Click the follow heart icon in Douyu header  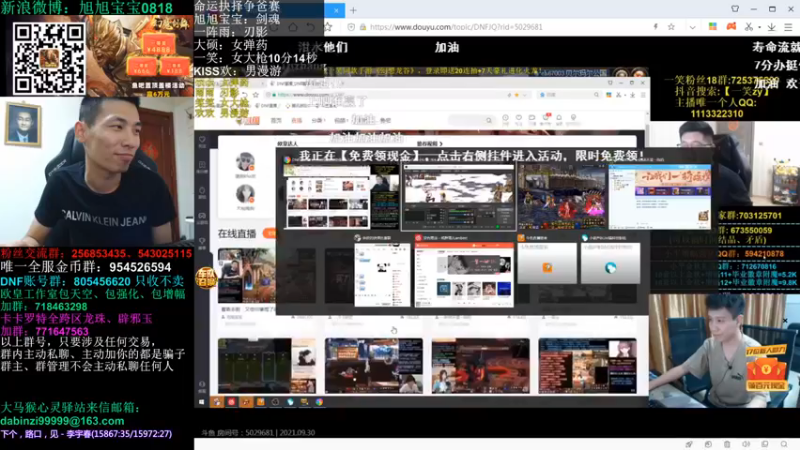519,119
